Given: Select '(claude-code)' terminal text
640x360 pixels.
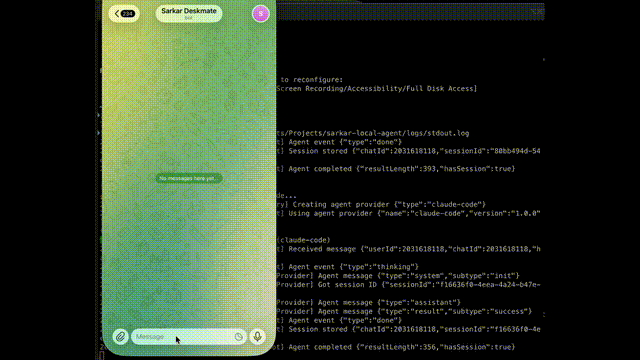Looking at the screenshot, I should coord(303,240).
